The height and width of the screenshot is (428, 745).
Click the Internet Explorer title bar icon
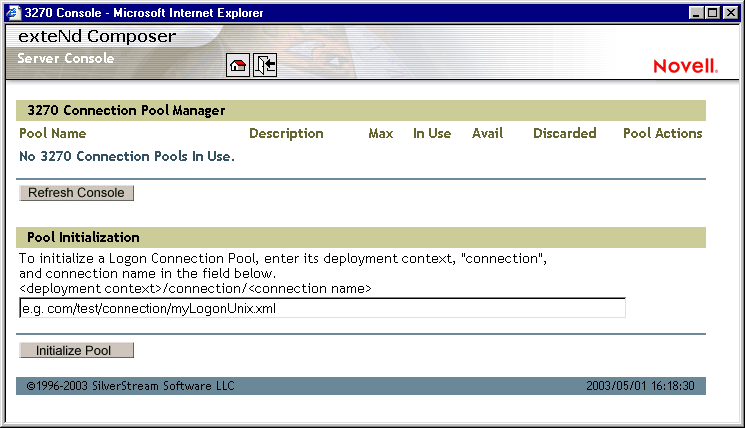click(13, 12)
